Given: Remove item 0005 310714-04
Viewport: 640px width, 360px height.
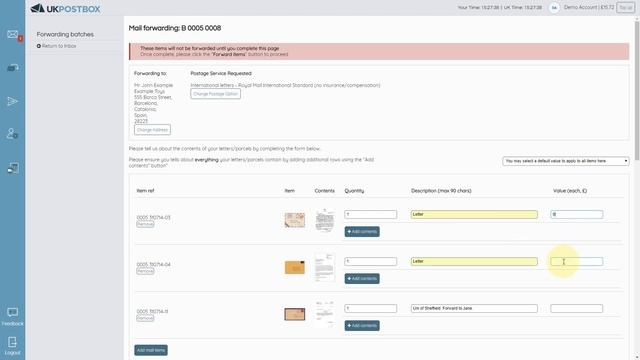Looking at the screenshot, I should (x=145, y=271).
